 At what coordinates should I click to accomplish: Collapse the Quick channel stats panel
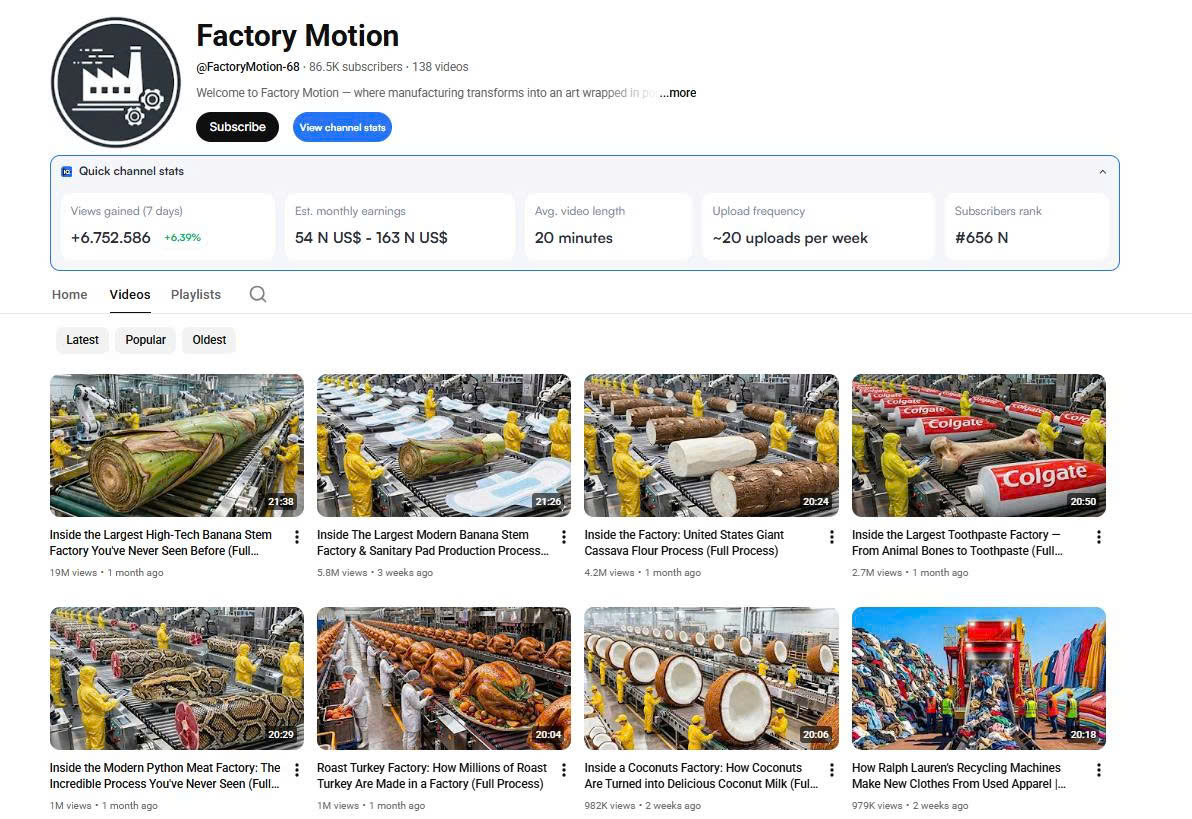(x=1102, y=172)
